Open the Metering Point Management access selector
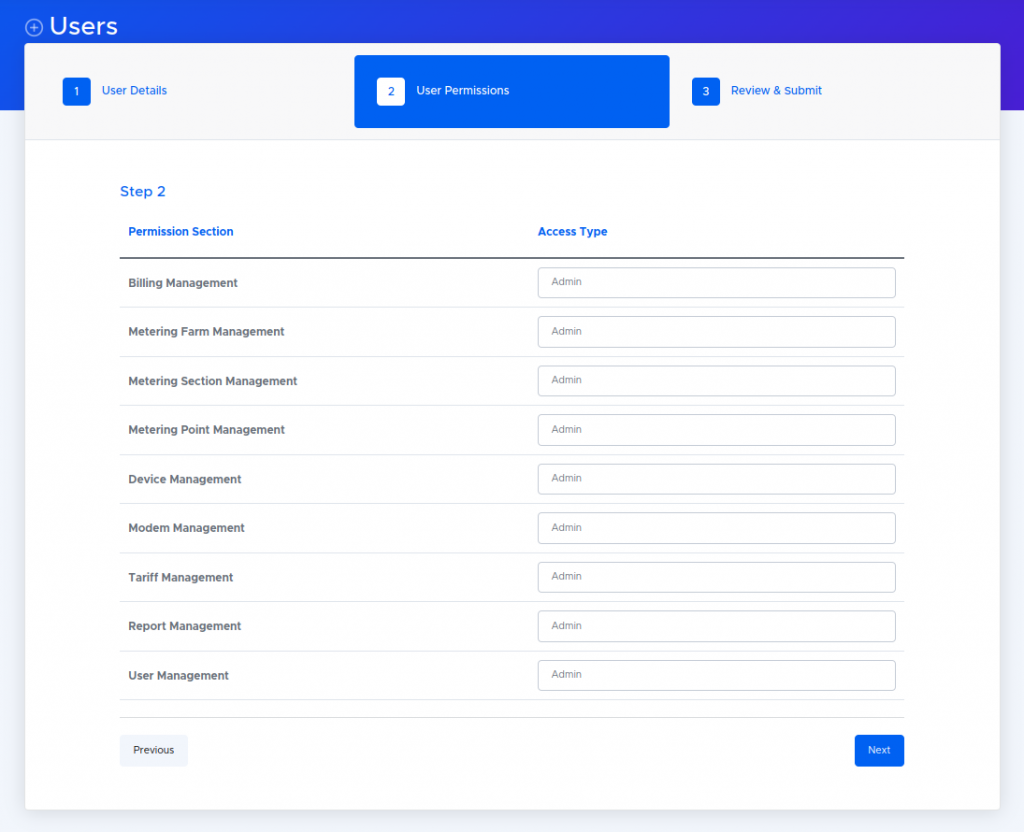This screenshot has height=832, width=1024. [x=716, y=429]
